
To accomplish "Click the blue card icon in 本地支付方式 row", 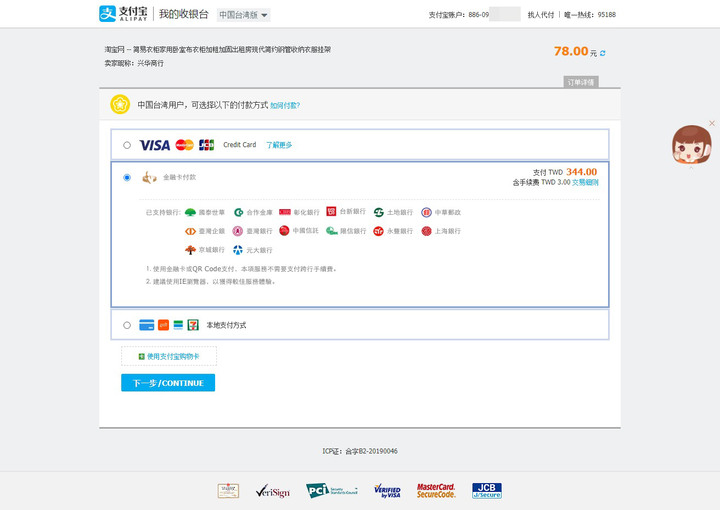I will tap(146, 325).
